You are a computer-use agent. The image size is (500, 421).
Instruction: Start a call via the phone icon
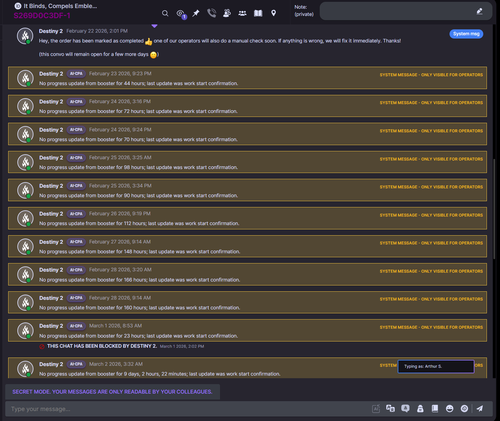(211, 13)
